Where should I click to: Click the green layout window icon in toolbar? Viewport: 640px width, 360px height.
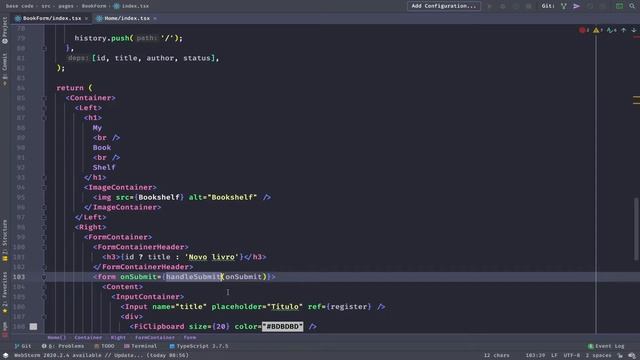coord(619,6)
